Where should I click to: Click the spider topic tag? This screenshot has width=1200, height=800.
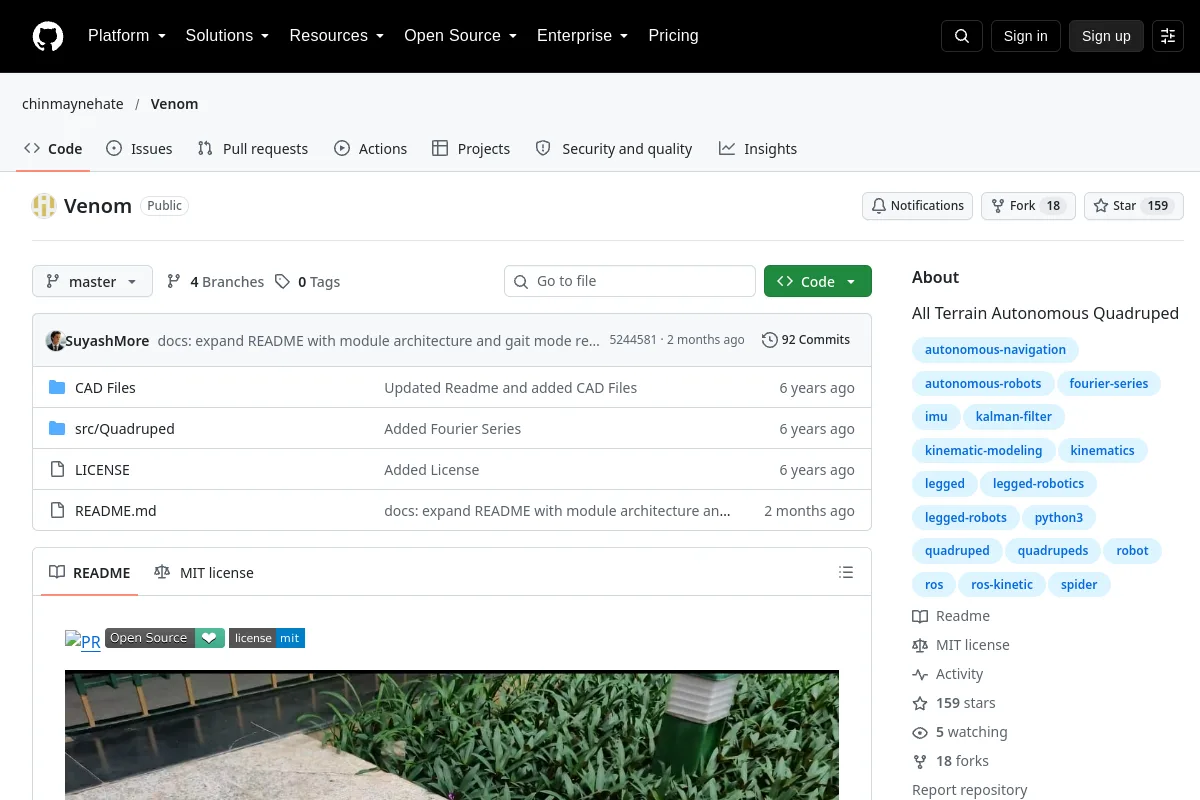tap(1079, 585)
